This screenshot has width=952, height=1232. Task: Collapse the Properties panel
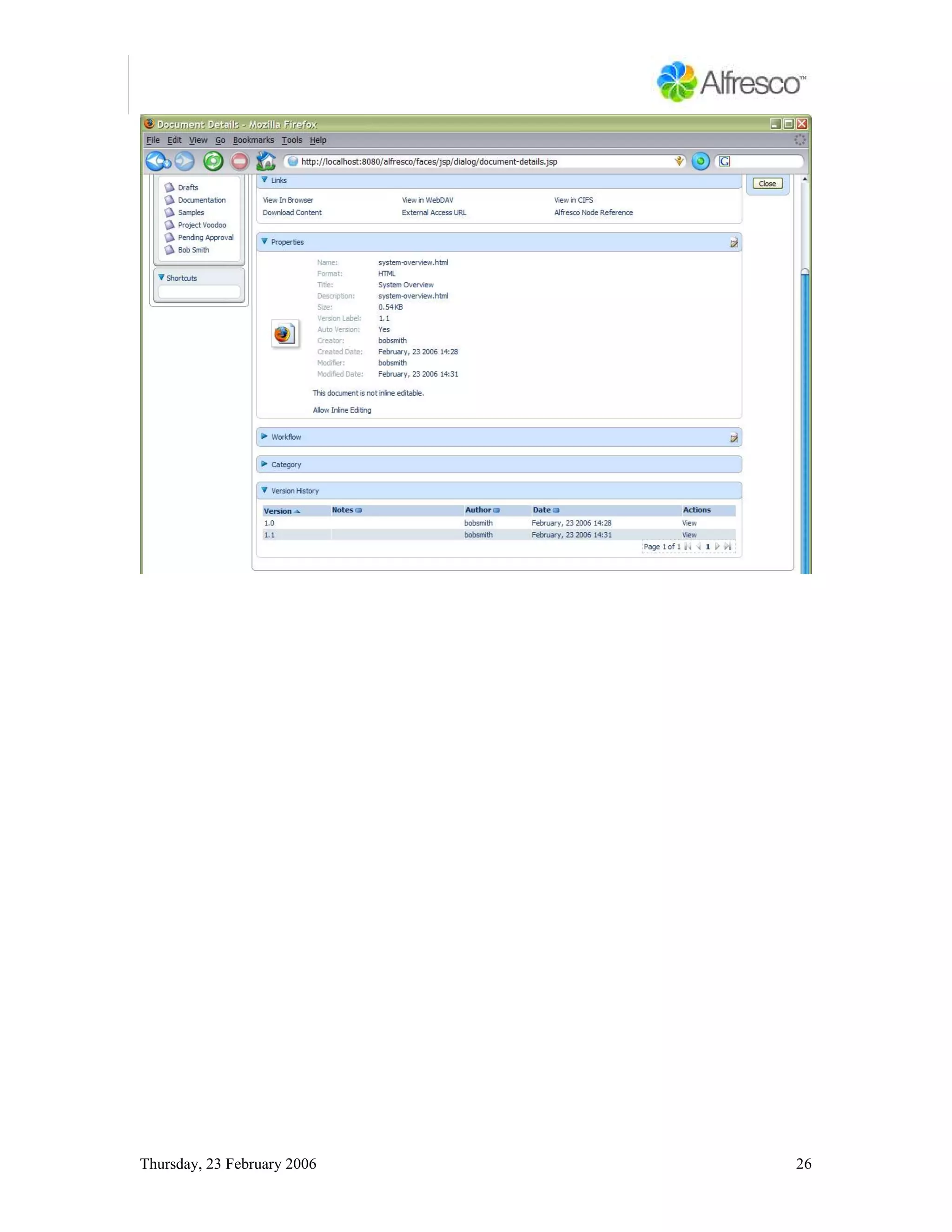264,241
